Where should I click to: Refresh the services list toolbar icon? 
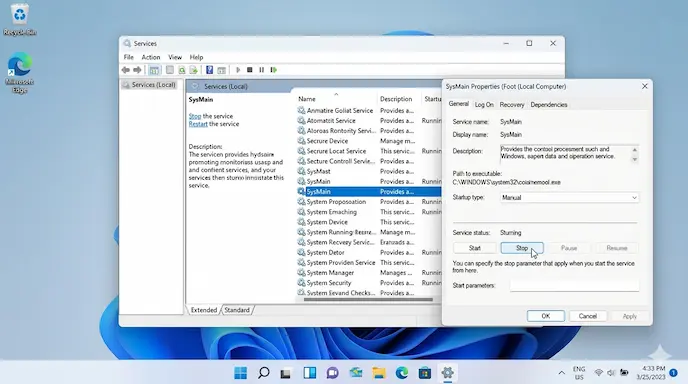181,70
